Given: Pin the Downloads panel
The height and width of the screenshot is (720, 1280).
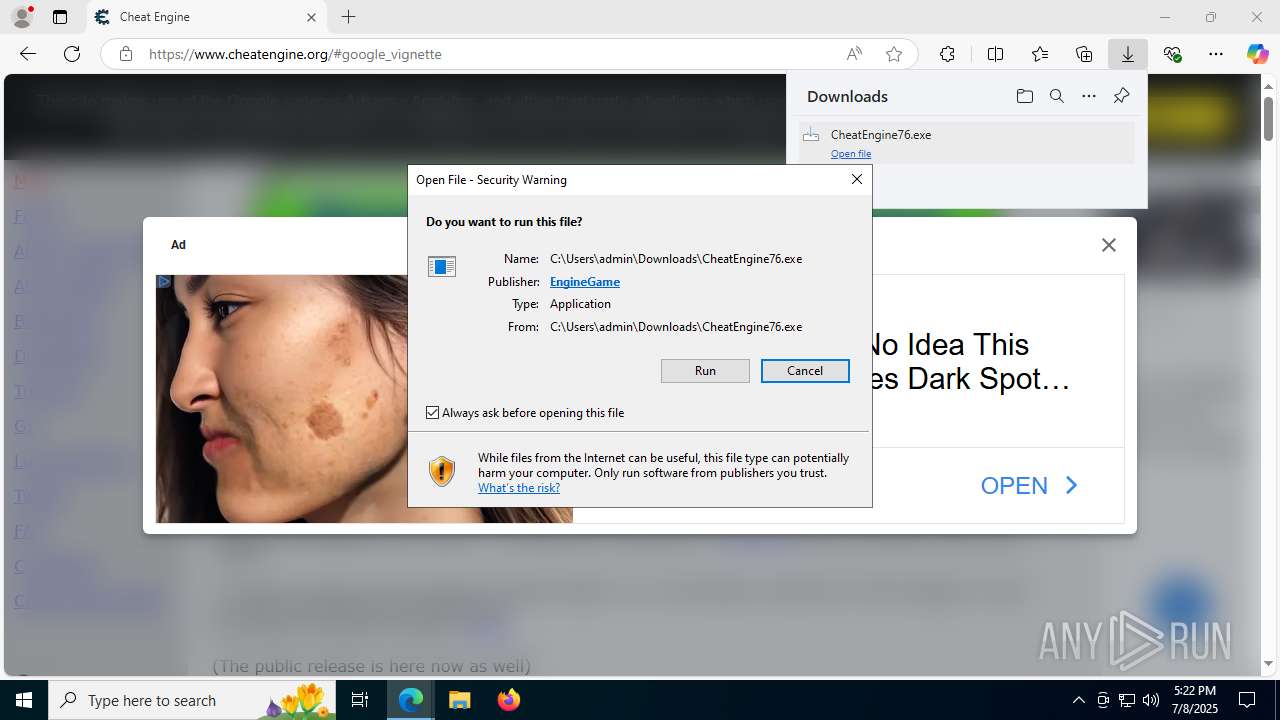Looking at the screenshot, I should [x=1121, y=96].
